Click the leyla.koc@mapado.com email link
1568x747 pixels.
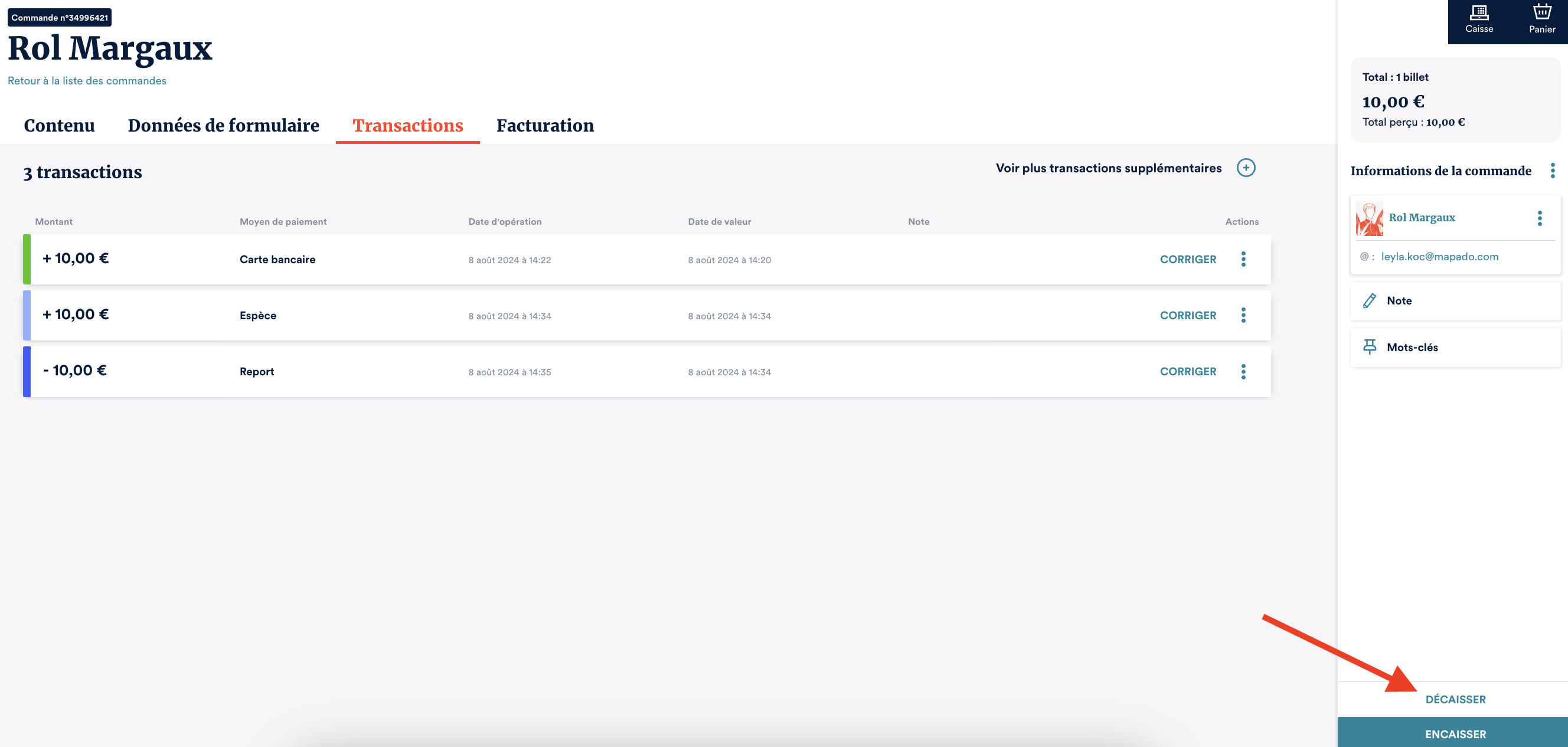[1439, 256]
